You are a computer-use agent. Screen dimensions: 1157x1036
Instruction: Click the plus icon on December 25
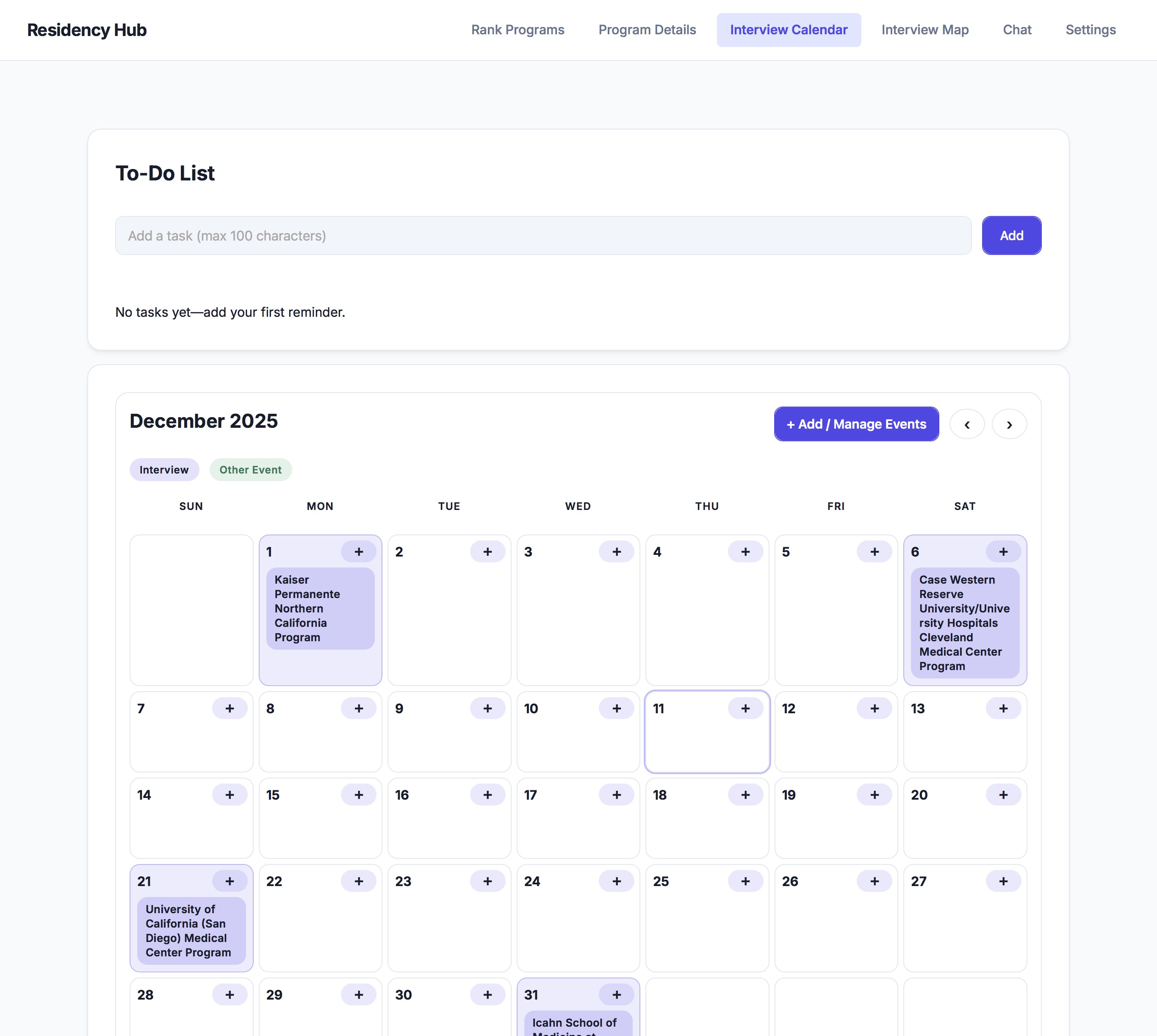click(745, 881)
